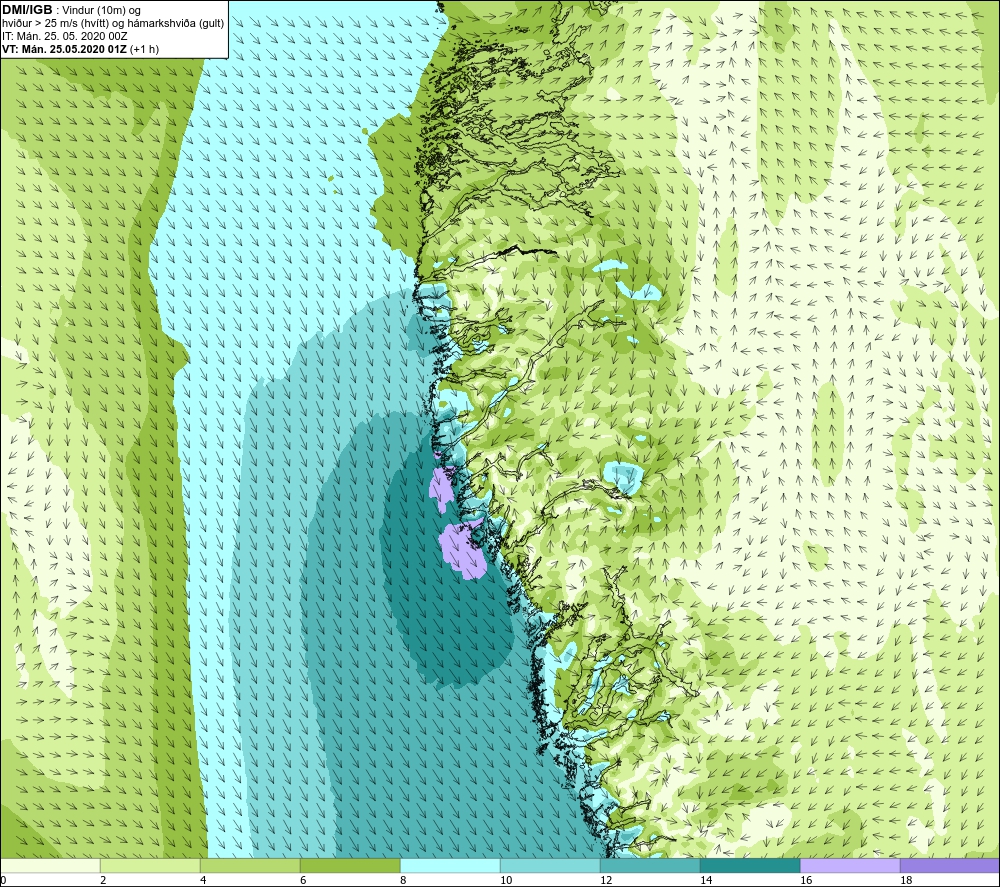Click the "IT: Mán. 25. 05. 2020 00Z" line
Viewport: 1000px width, 887px height.
tap(65, 36)
